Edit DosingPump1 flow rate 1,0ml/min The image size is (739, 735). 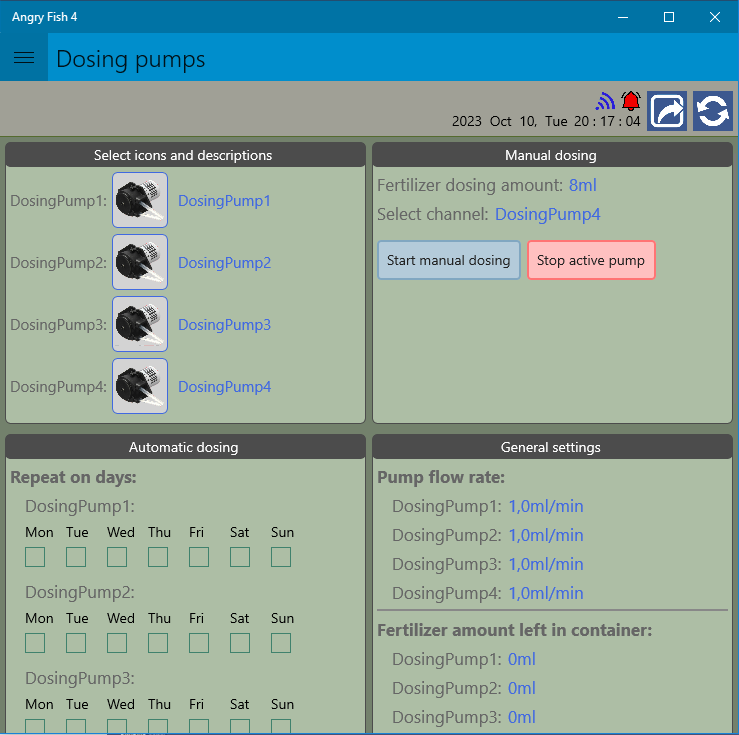coord(546,506)
